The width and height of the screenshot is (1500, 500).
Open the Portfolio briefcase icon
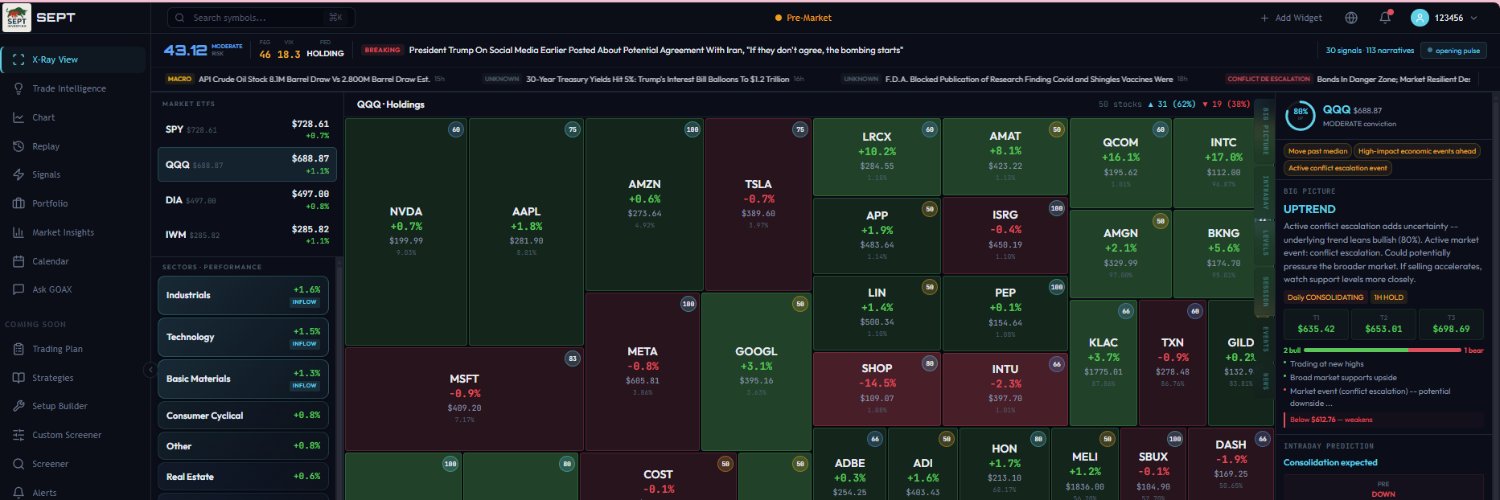pyautogui.click(x=19, y=203)
